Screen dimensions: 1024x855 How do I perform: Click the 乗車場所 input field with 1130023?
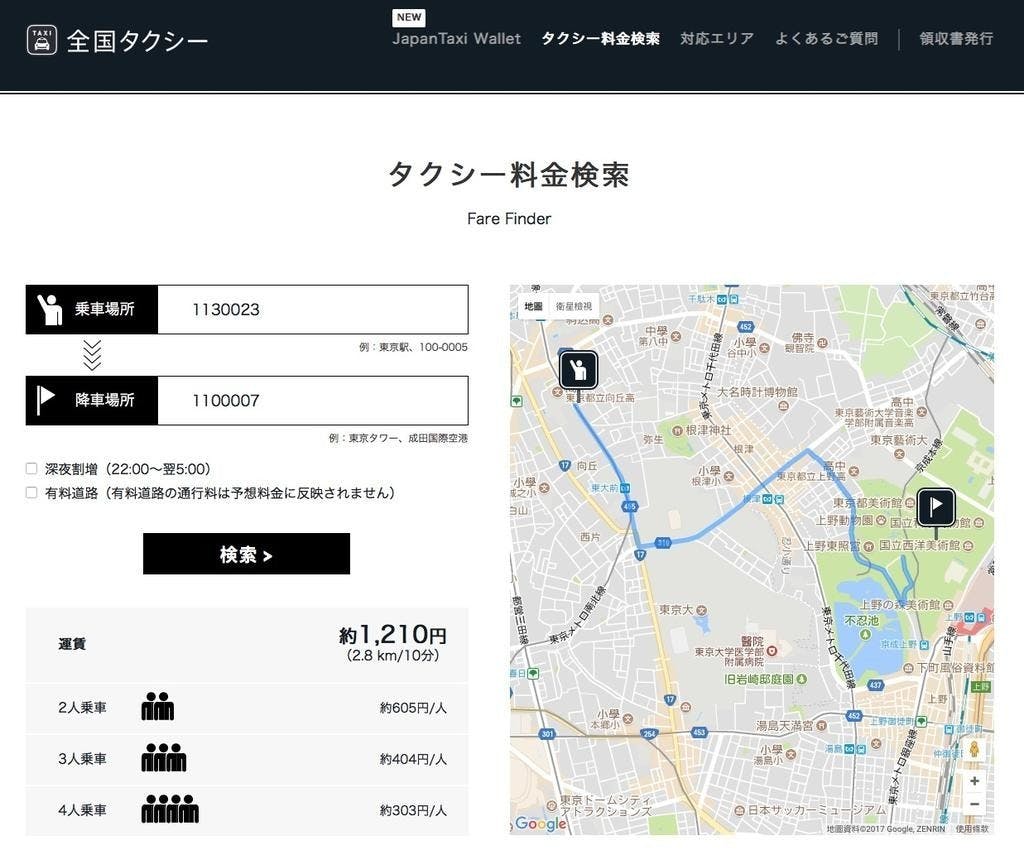[x=313, y=309]
